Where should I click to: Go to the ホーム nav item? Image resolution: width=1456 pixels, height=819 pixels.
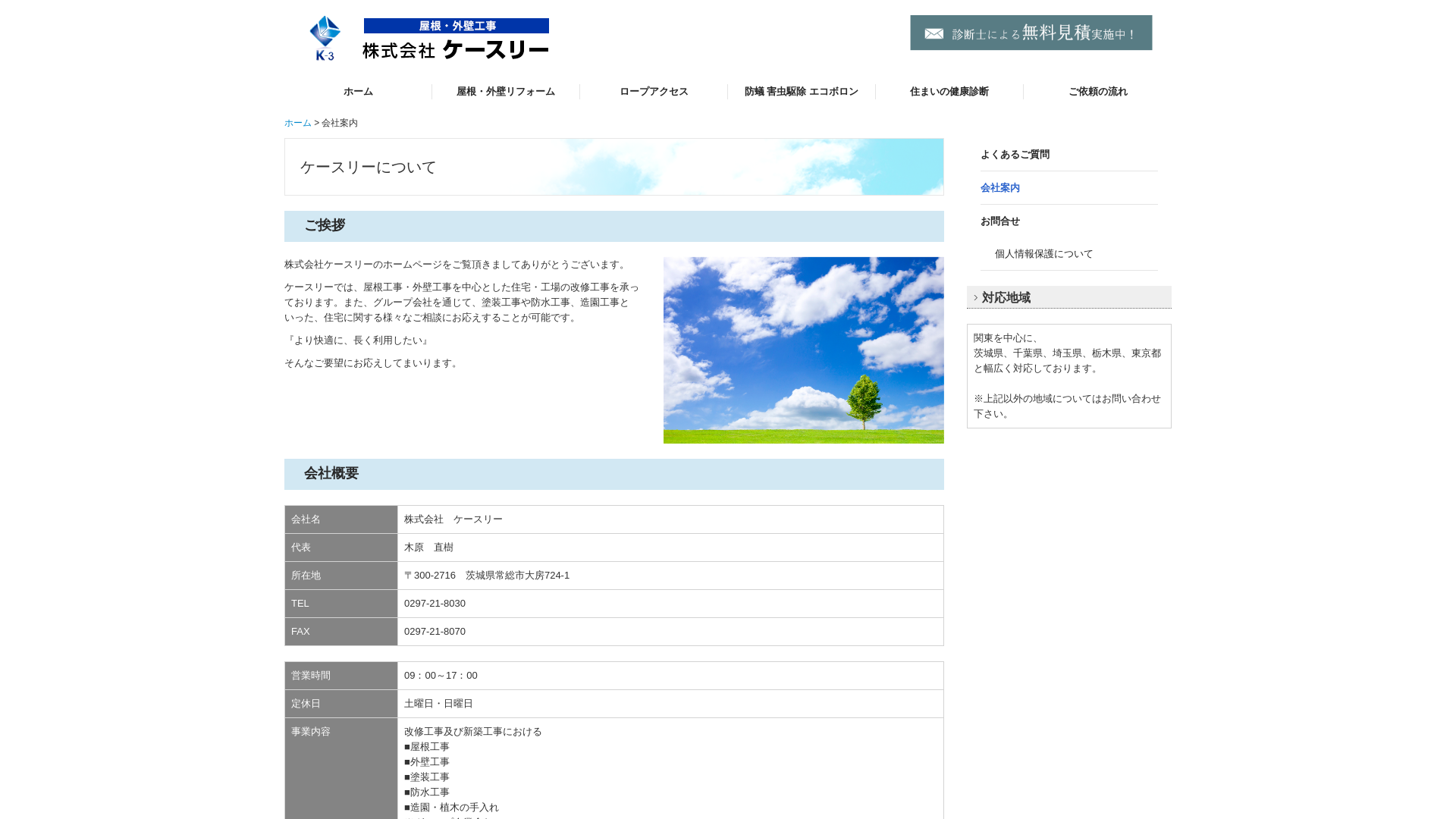tap(358, 92)
